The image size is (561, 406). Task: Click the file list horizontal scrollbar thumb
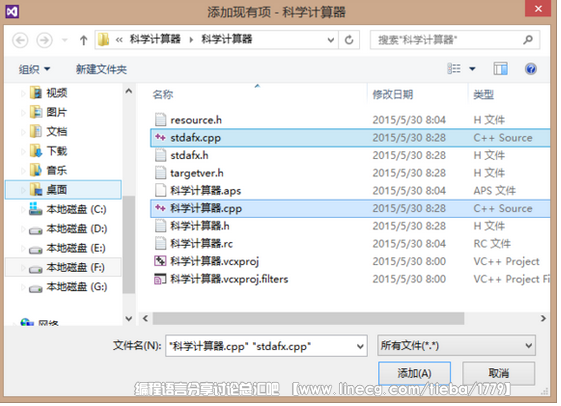pyautogui.click(x=308, y=318)
